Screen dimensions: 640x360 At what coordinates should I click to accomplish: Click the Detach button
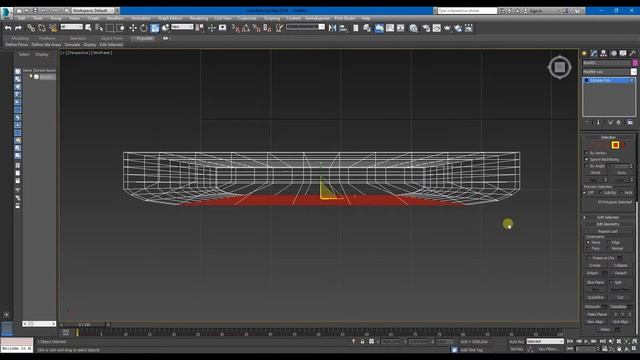coord(620,273)
